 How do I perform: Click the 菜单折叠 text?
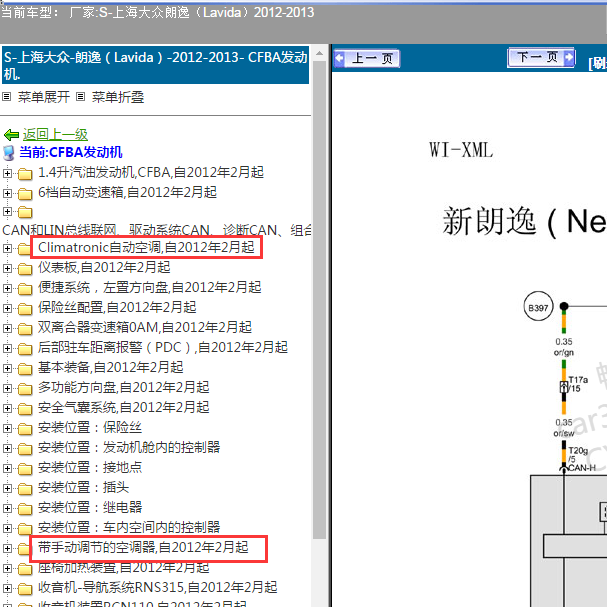click(118, 97)
